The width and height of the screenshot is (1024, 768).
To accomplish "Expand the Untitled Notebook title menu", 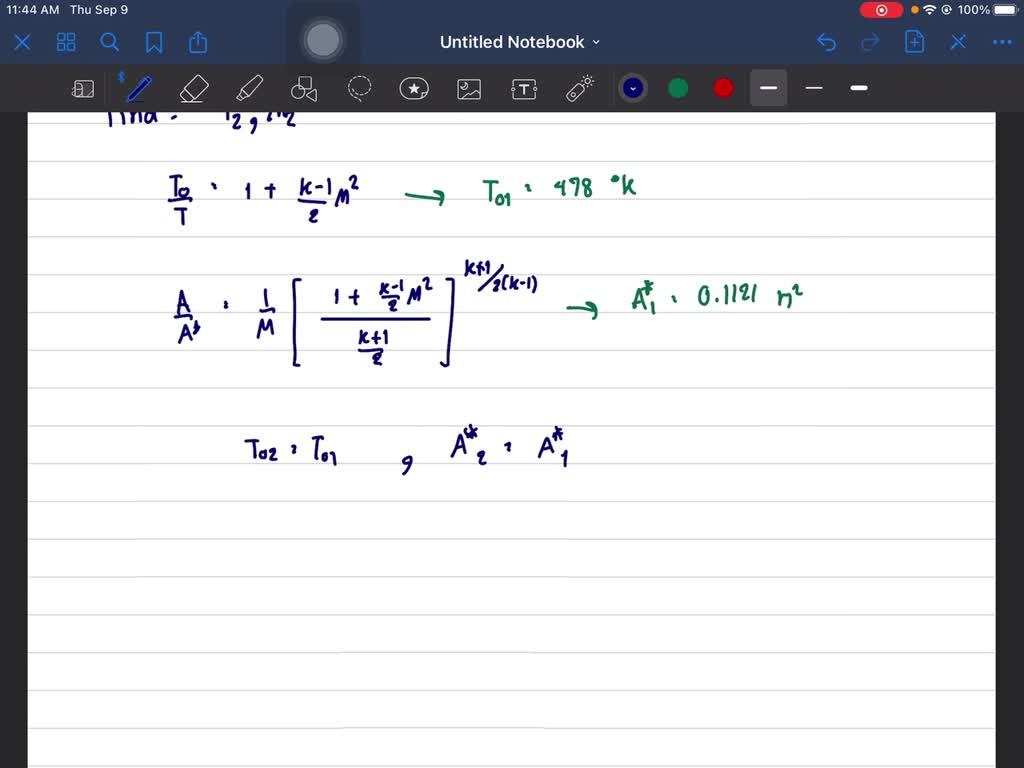I will coord(594,42).
